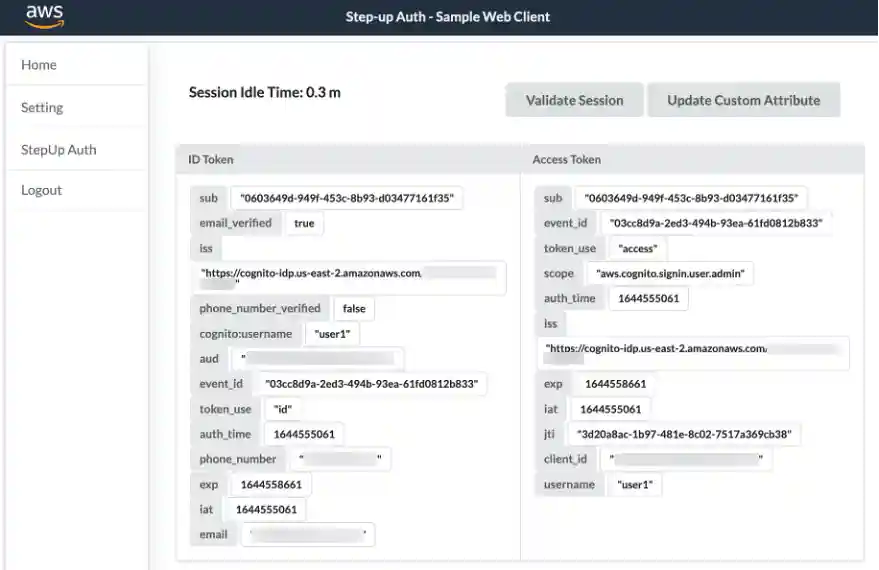The width and height of the screenshot is (879, 570).
Task: Click Access Token iss URL value
Action: point(693,353)
